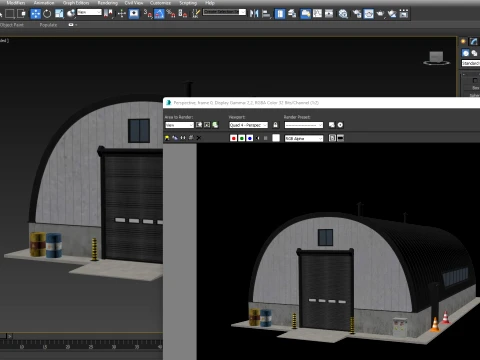The width and height of the screenshot is (480, 360).
Task: Toggle the Scene Explorer button
Action: tap(280, 14)
